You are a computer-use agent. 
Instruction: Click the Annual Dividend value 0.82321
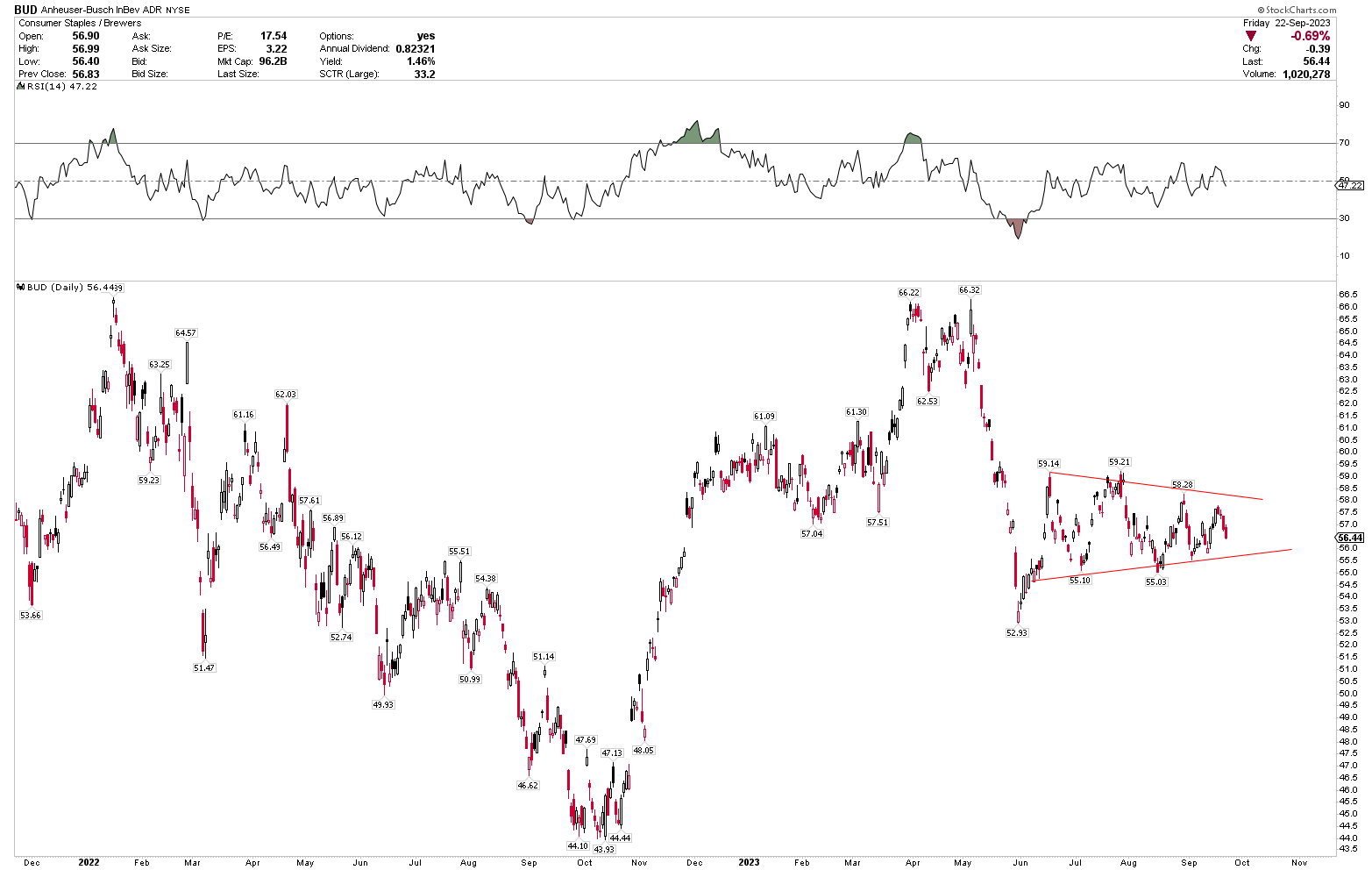click(x=416, y=49)
